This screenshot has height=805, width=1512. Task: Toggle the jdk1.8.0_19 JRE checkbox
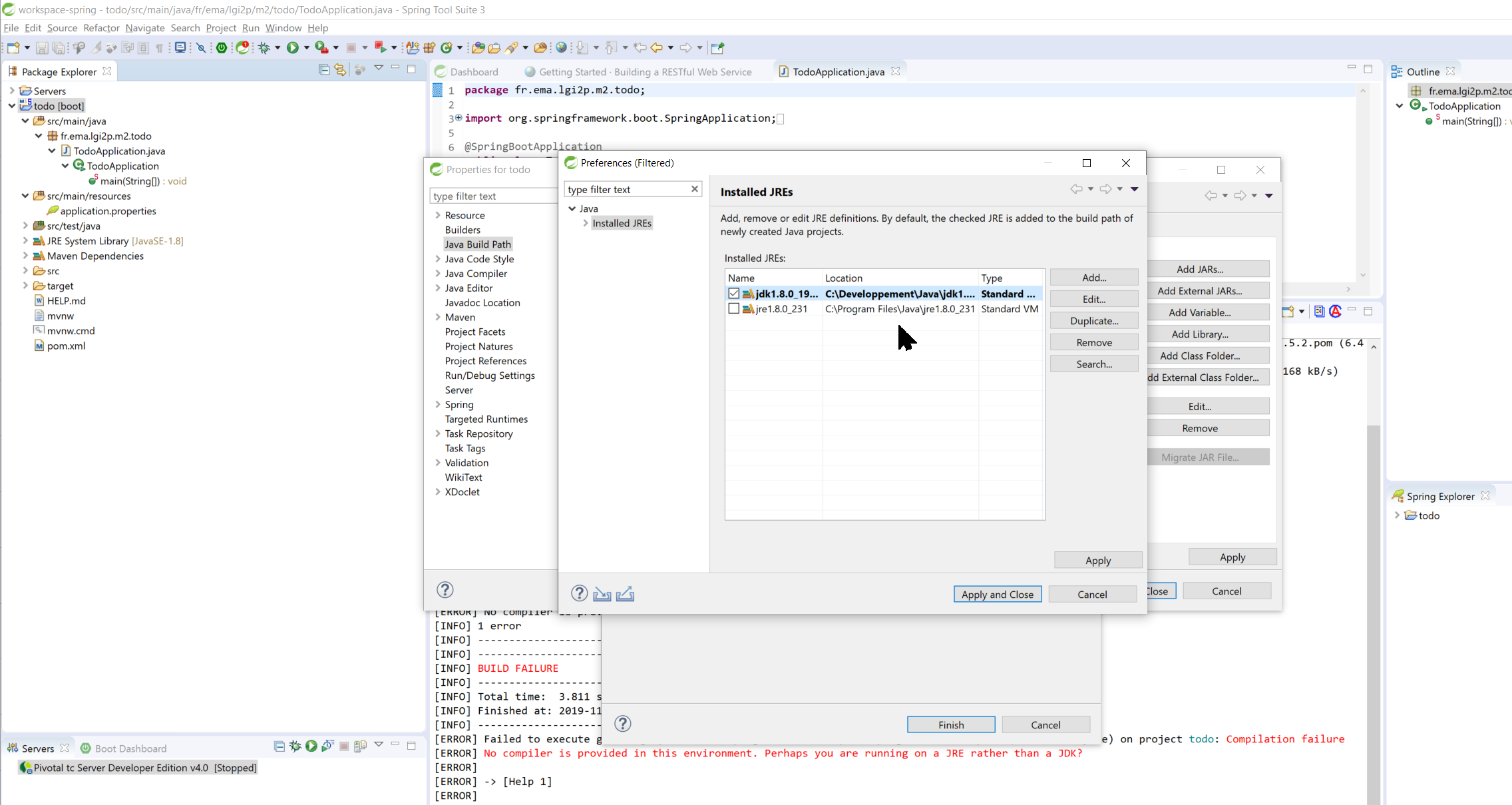(733, 294)
